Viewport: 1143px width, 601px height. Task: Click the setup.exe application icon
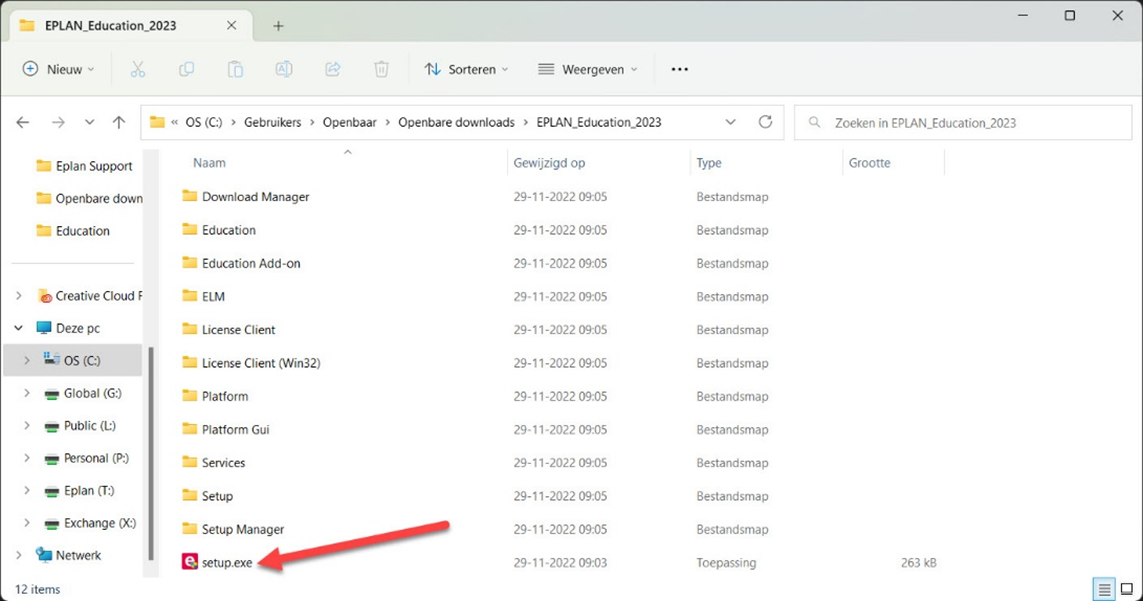coord(190,562)
